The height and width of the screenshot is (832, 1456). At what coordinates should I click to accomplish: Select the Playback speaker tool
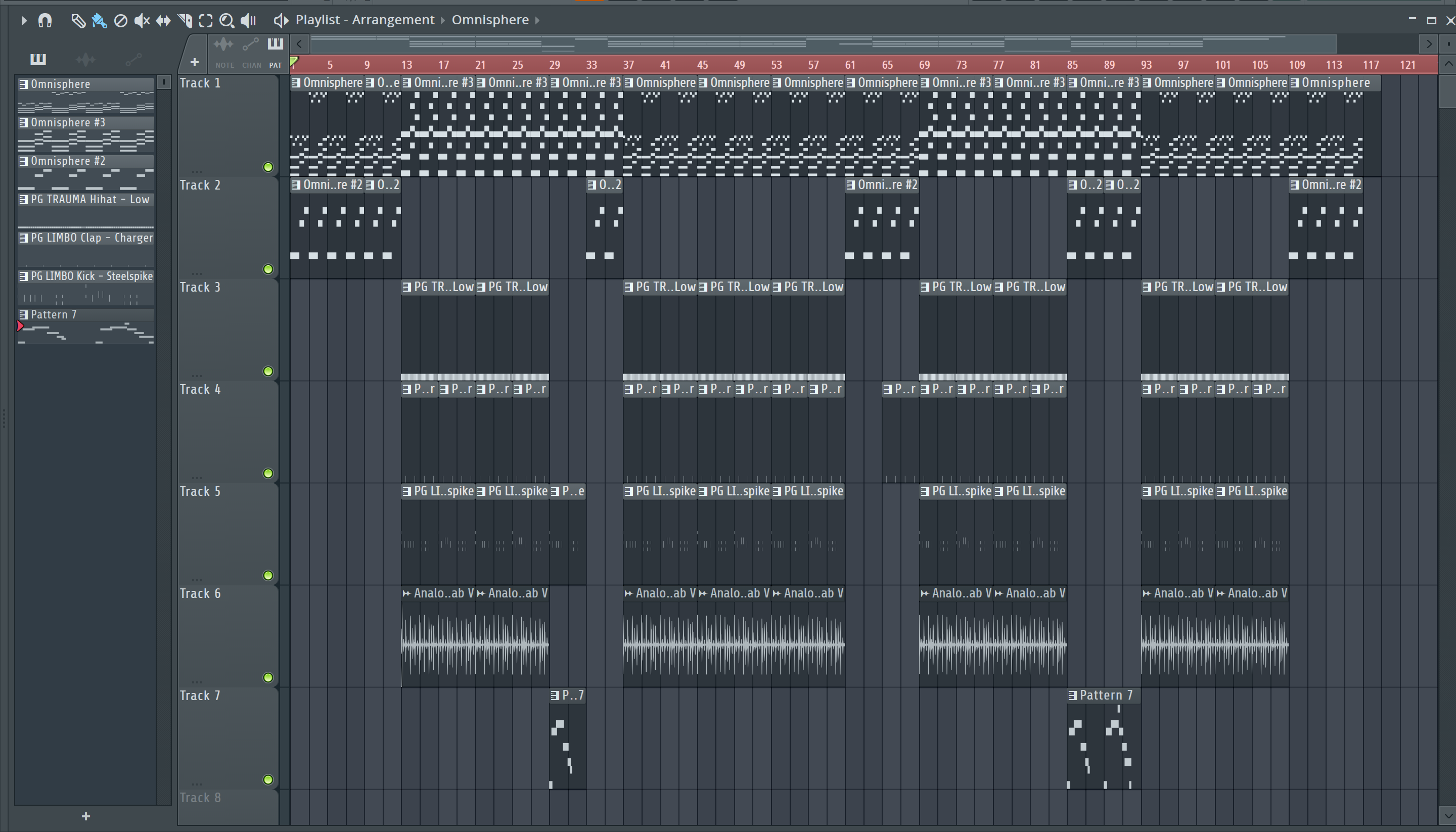(248, 21)
